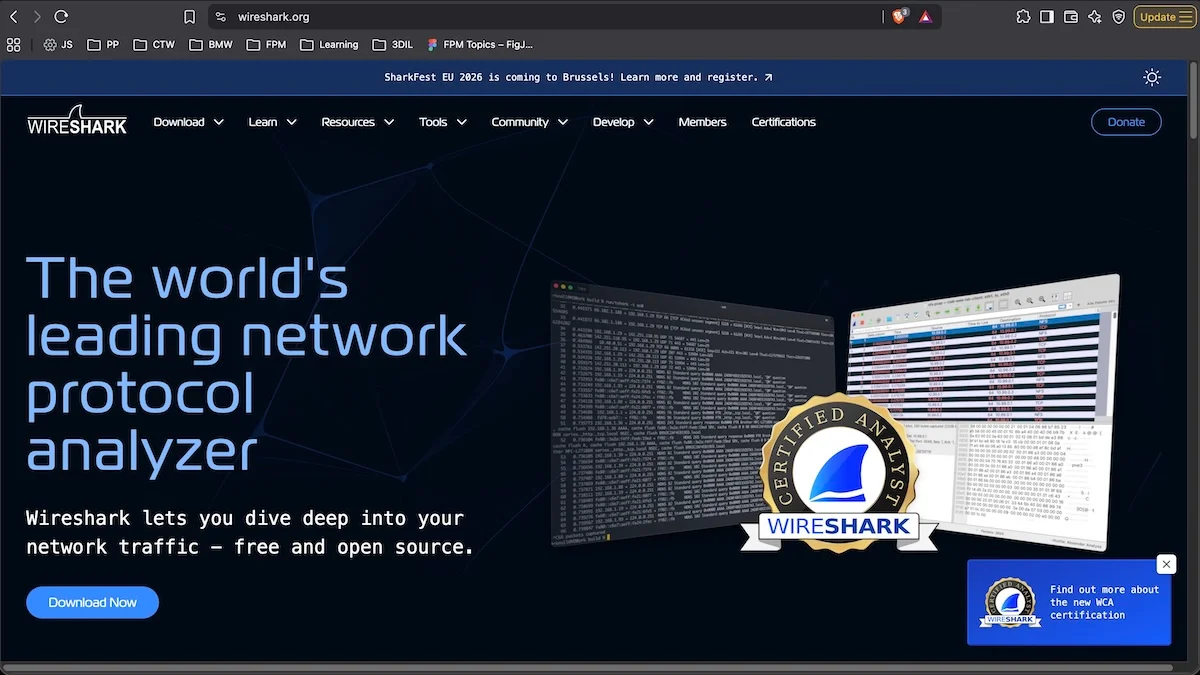Open the WCA certification popup card

tap(1069, 603)
